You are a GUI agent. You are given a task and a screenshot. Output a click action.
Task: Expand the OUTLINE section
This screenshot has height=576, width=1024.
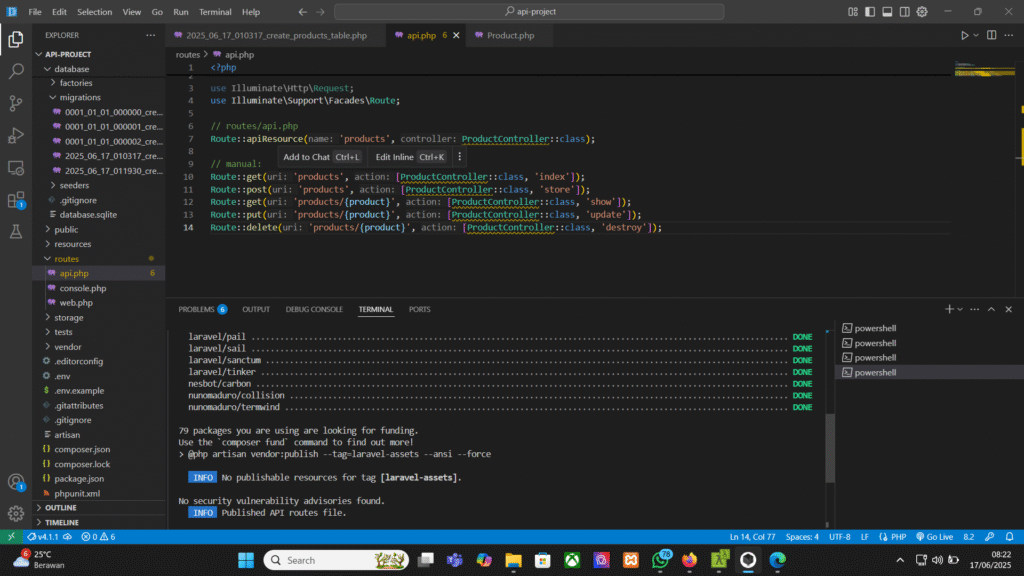point(60,508)
